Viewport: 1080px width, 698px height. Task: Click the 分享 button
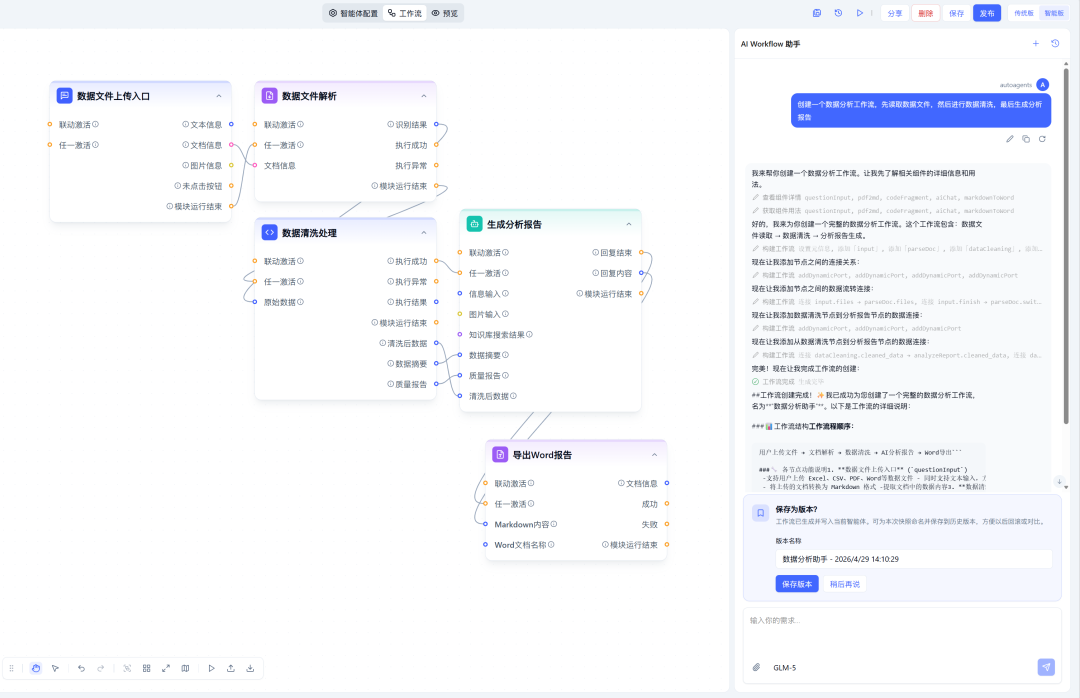[x=895, y=13]
